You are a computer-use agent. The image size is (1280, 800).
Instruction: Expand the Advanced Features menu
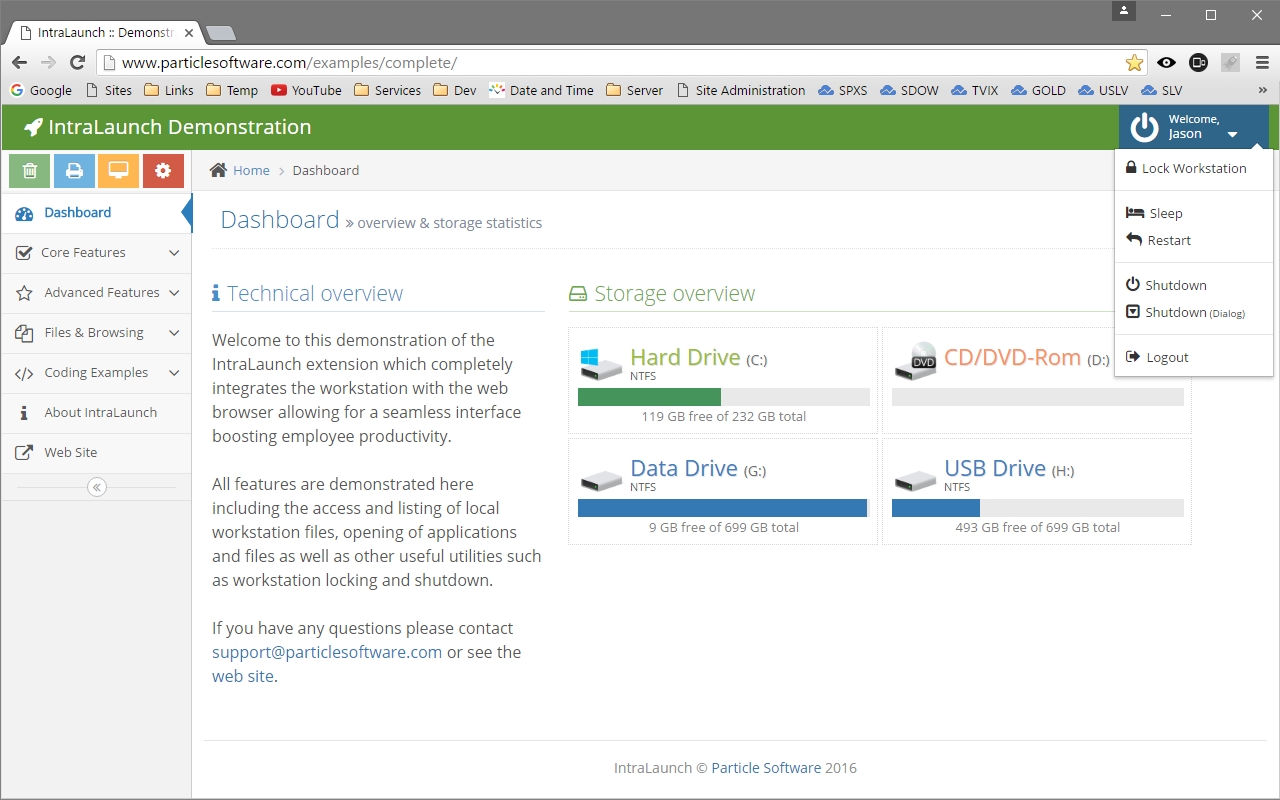tap(96, 293)
